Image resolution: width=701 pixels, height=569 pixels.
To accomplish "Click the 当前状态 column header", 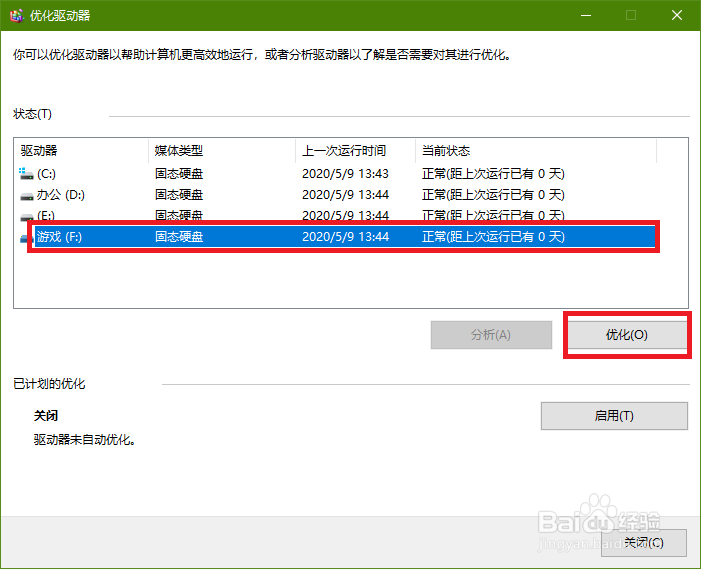I will [x=536, y=151].
